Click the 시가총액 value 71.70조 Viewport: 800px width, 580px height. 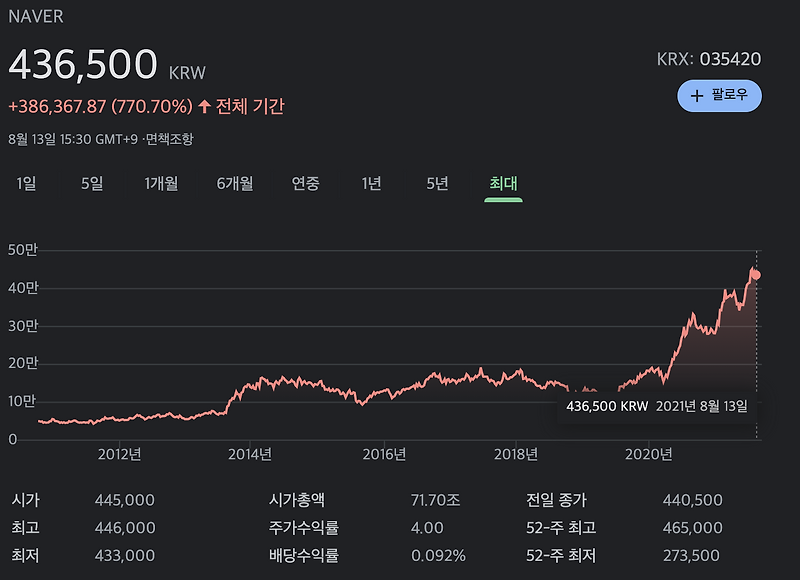click(436, 500)
